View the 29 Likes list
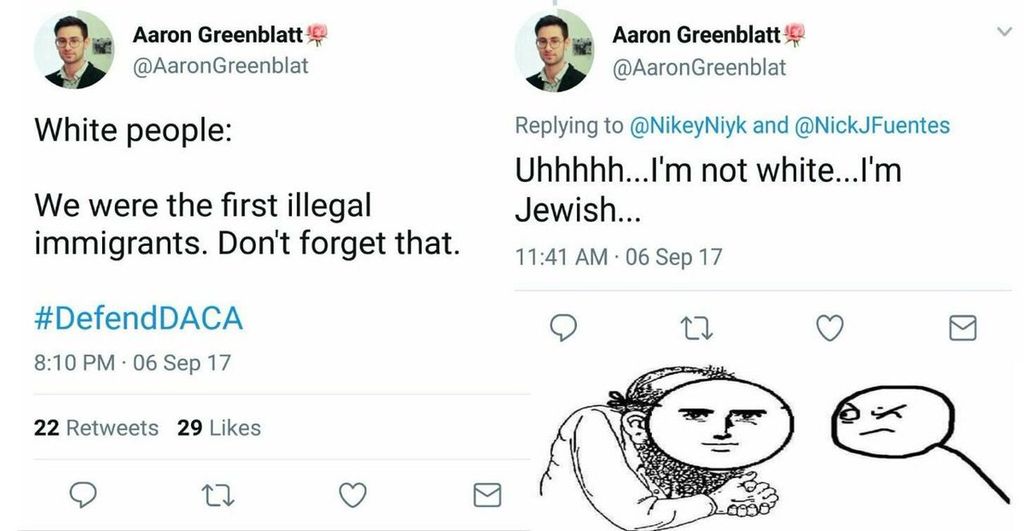This screenshot has height=531, width=1024. click(219, 428)
